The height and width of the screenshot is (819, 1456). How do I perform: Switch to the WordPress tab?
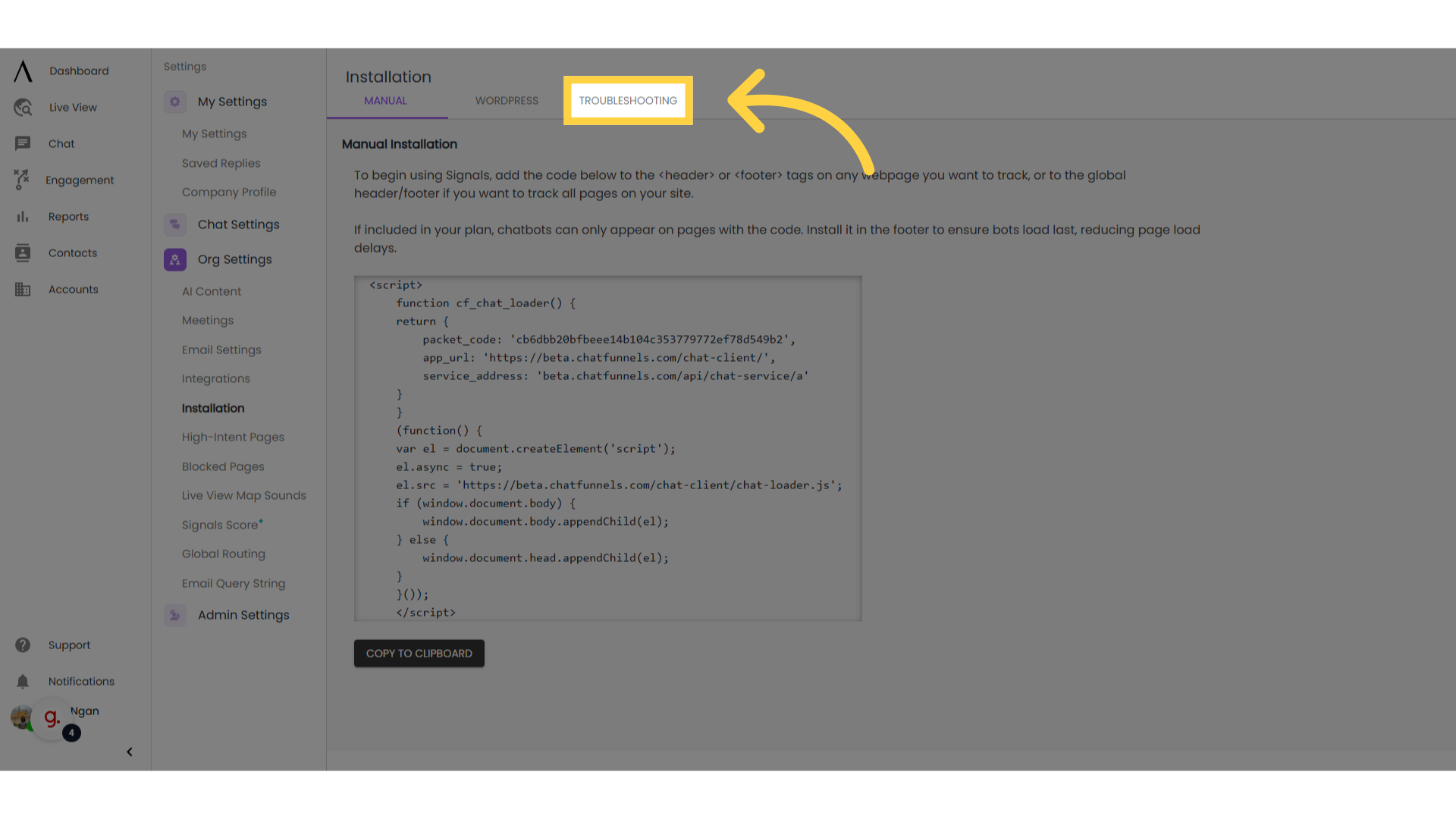click(507, 100)
